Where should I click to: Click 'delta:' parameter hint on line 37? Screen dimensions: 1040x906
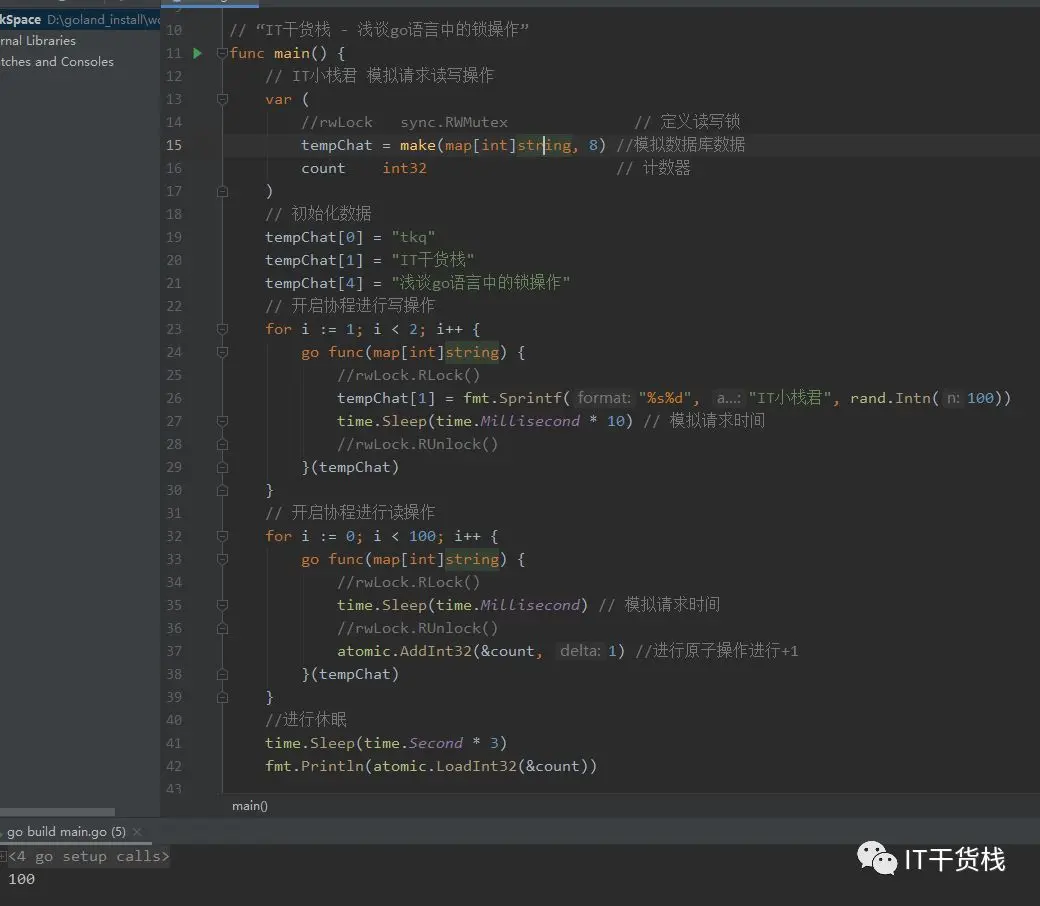(x=580, y=651)
